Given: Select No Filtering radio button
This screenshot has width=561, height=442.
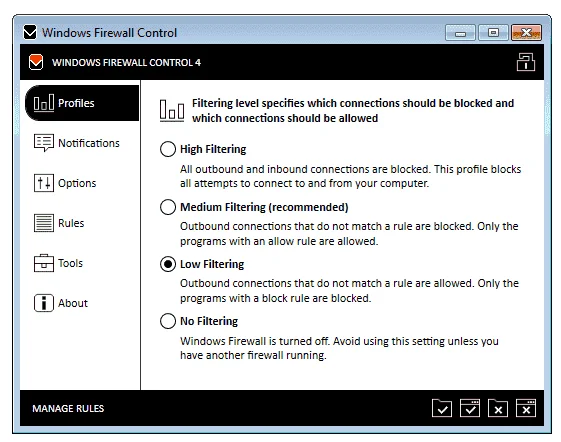Looking at the screenshot, I should tap(168, 321).
